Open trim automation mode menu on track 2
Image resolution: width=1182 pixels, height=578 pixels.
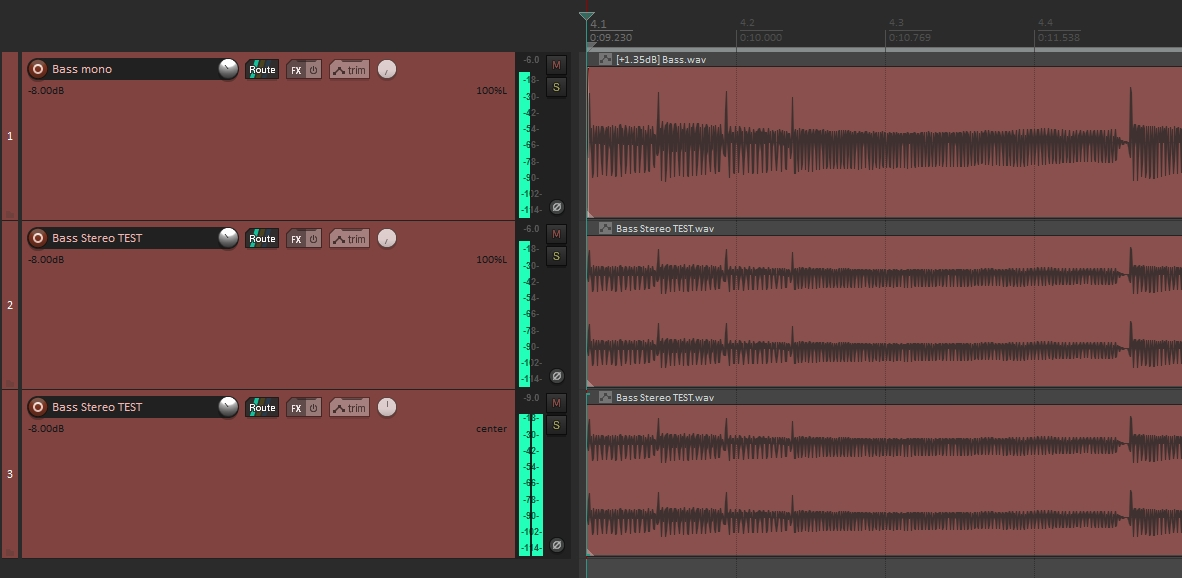coord(349,239)
